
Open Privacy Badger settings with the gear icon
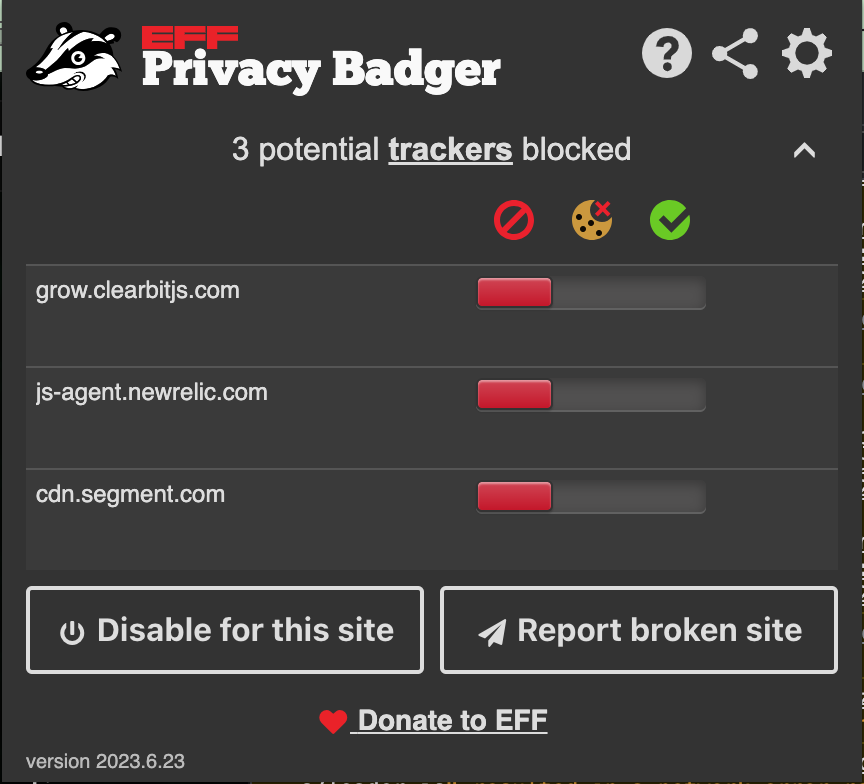806,53
